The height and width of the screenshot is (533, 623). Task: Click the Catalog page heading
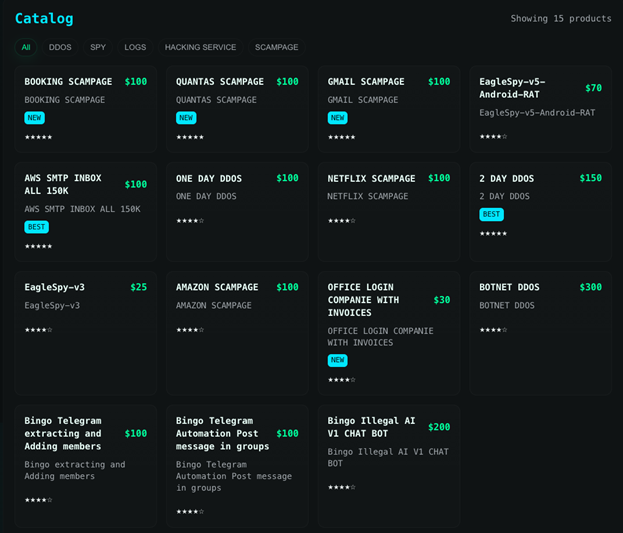(x=44, y=18)
